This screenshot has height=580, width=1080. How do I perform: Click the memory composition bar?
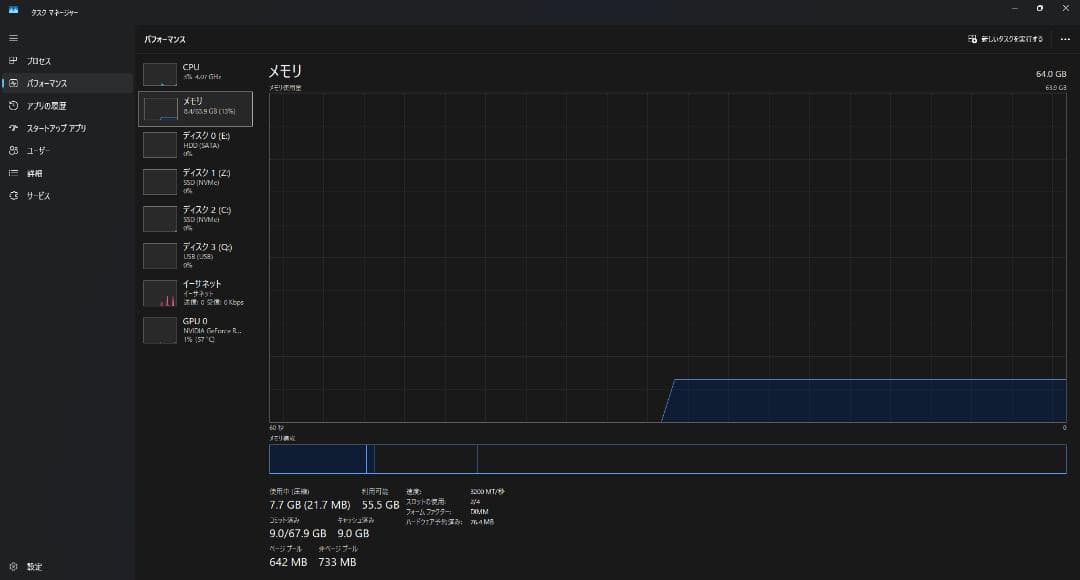667,459
